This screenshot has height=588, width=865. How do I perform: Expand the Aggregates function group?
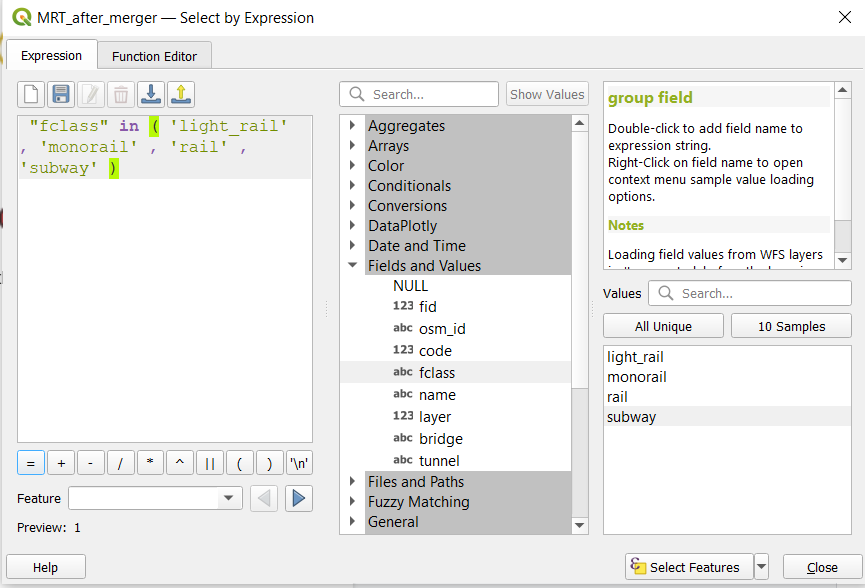click(x=352, y=126)
